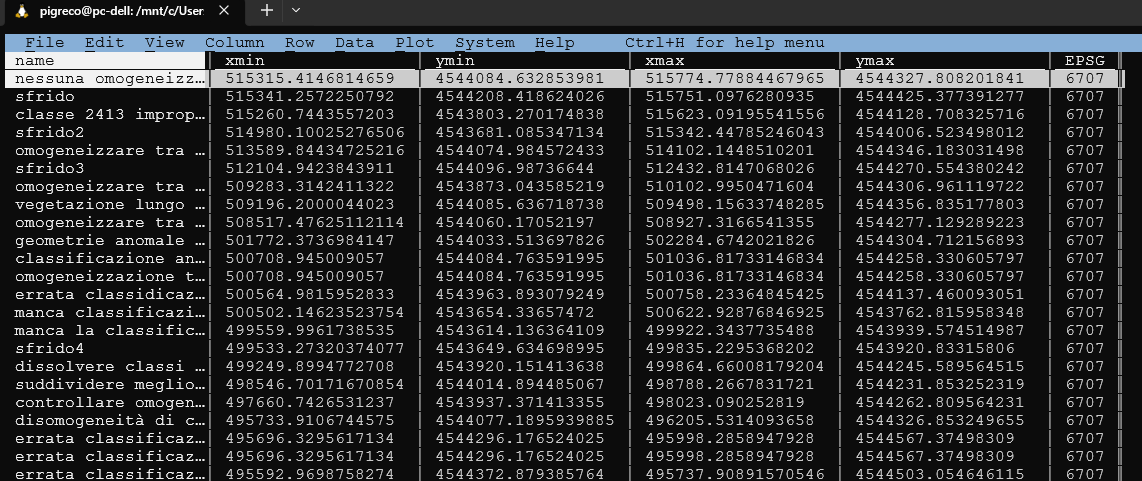The width and height of the screenshot is (1142, 481).
Task: Switch to the pigreco@pc-dell terminal tab
Action: 128,11
